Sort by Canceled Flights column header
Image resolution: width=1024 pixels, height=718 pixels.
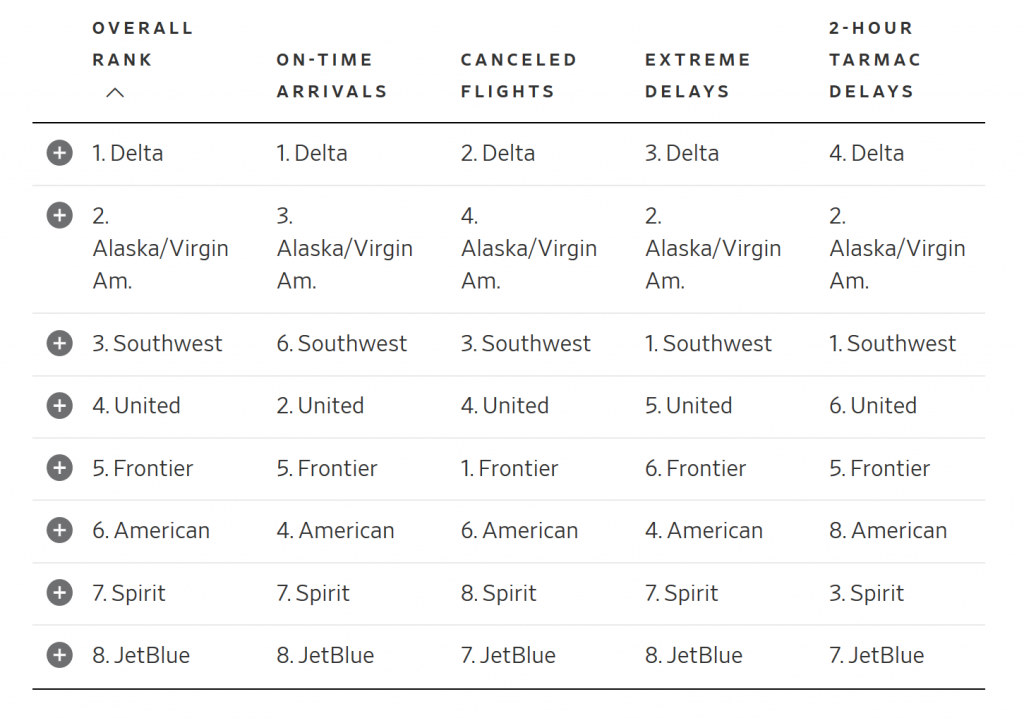[x=519, y=75]
